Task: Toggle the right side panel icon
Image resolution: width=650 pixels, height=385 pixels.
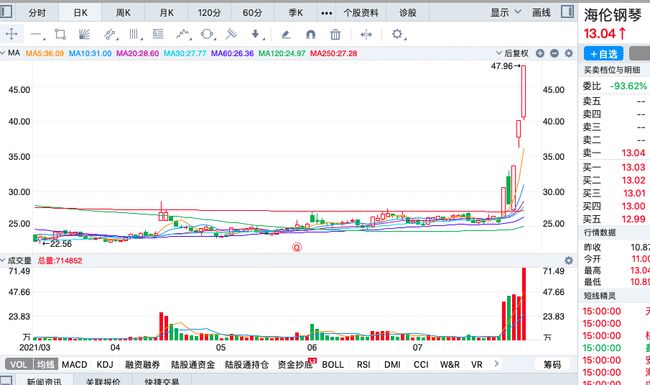Action: tap(568, 12)
